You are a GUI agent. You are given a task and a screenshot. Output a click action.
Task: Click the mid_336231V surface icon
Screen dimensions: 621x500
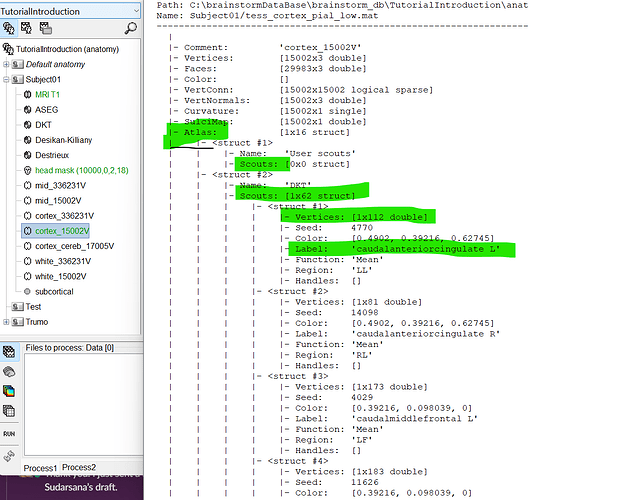(27, 185)
